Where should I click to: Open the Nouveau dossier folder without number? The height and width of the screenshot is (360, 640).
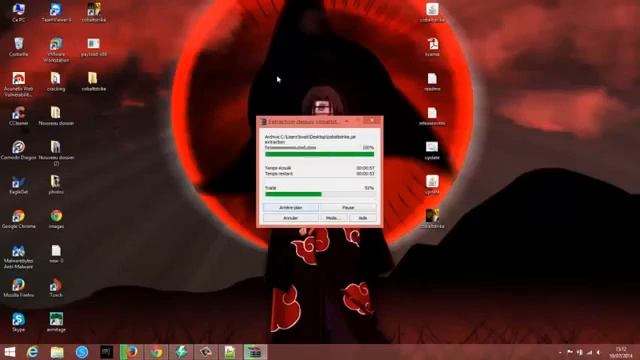56,116
